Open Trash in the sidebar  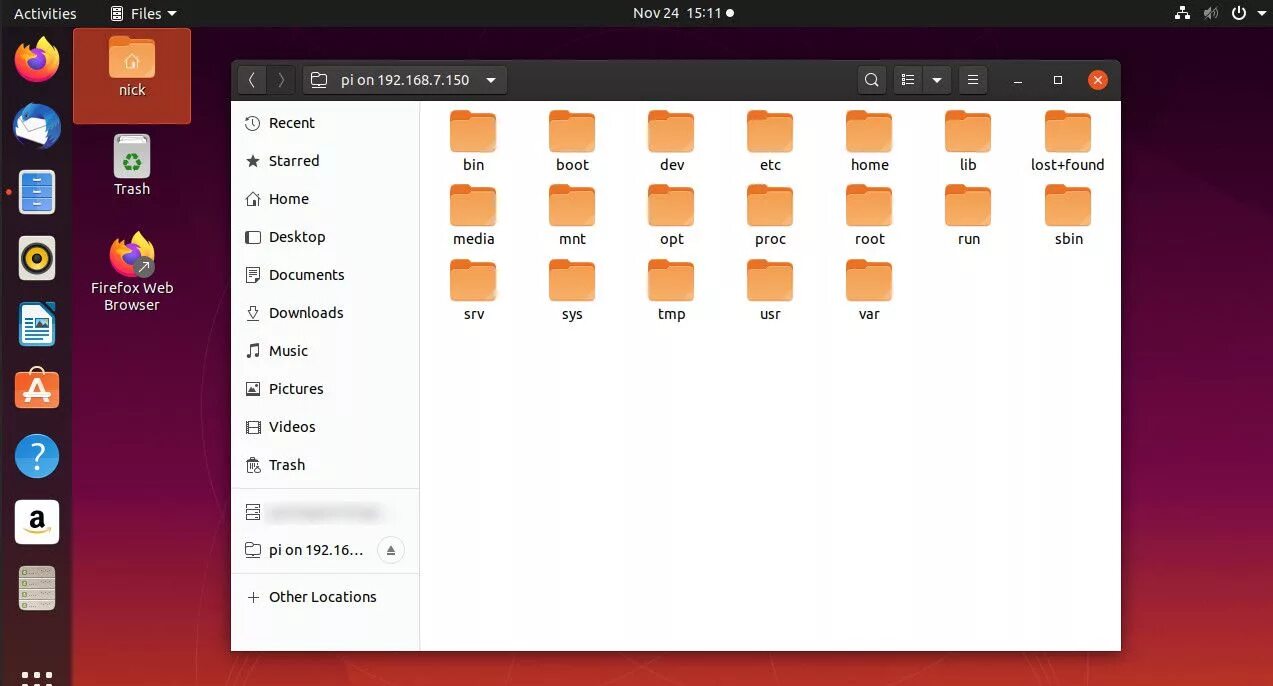(x=325, y=465)
